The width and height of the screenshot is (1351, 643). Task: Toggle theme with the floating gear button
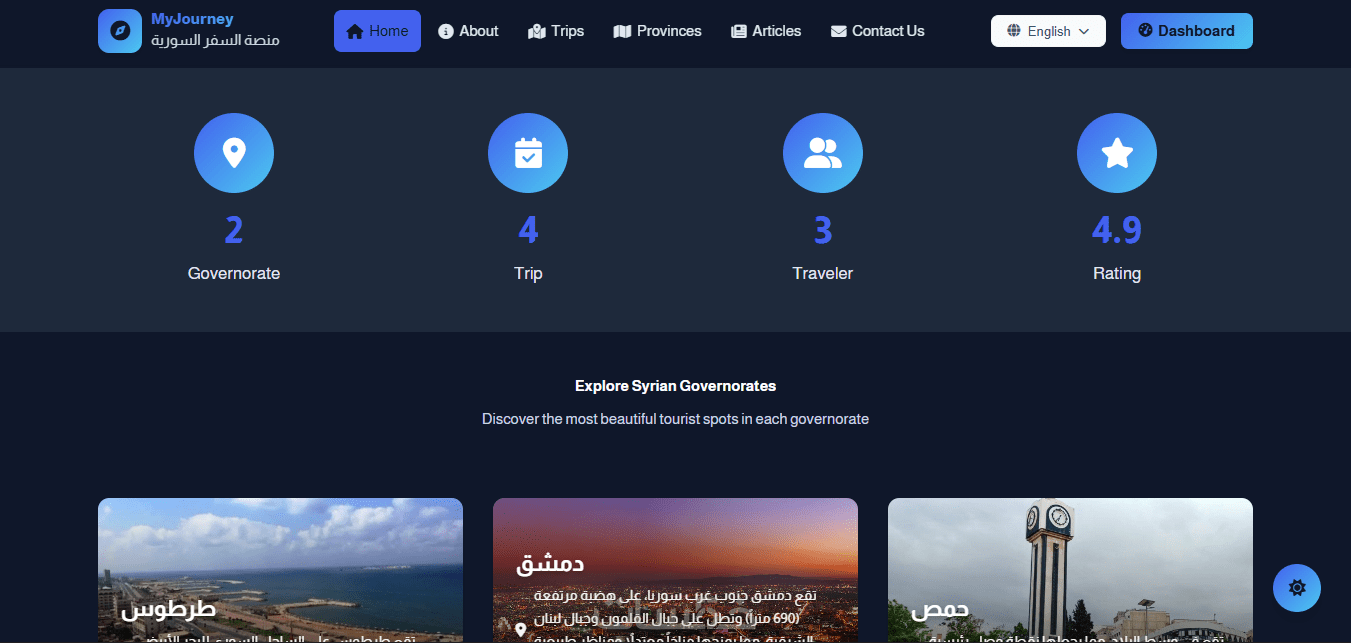point(1297,588)
